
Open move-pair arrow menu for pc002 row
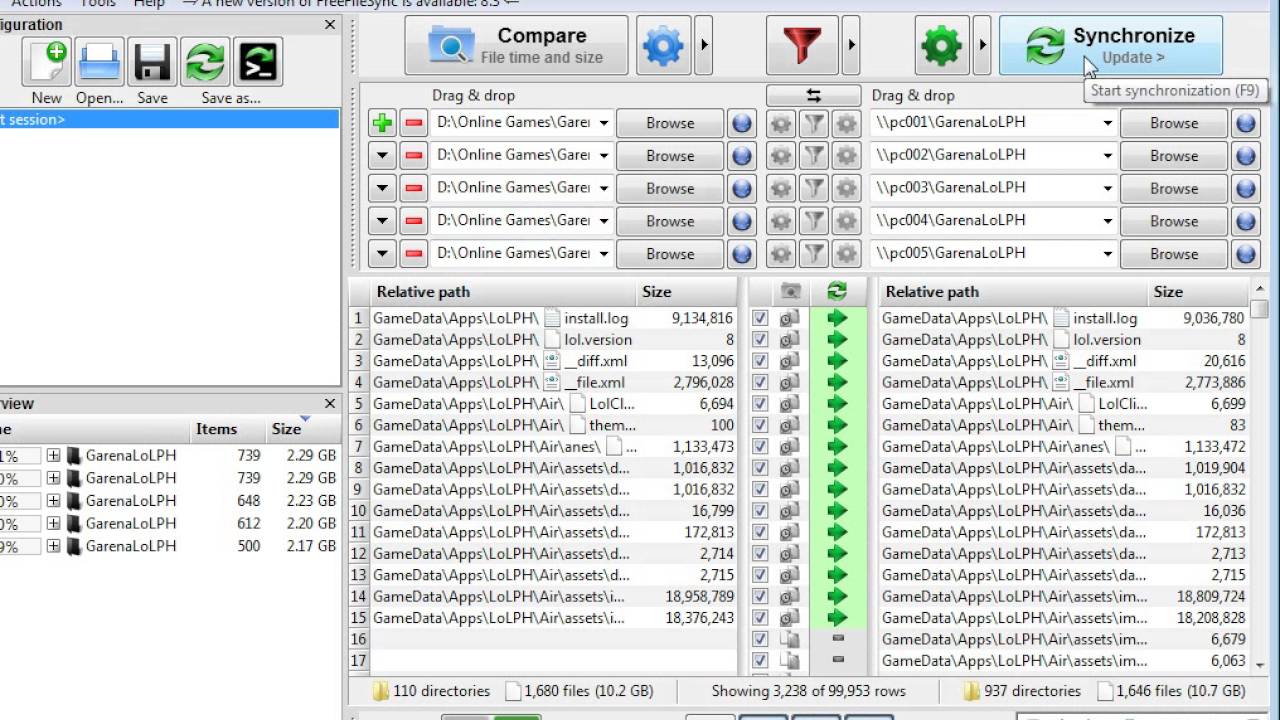(382, 156)
